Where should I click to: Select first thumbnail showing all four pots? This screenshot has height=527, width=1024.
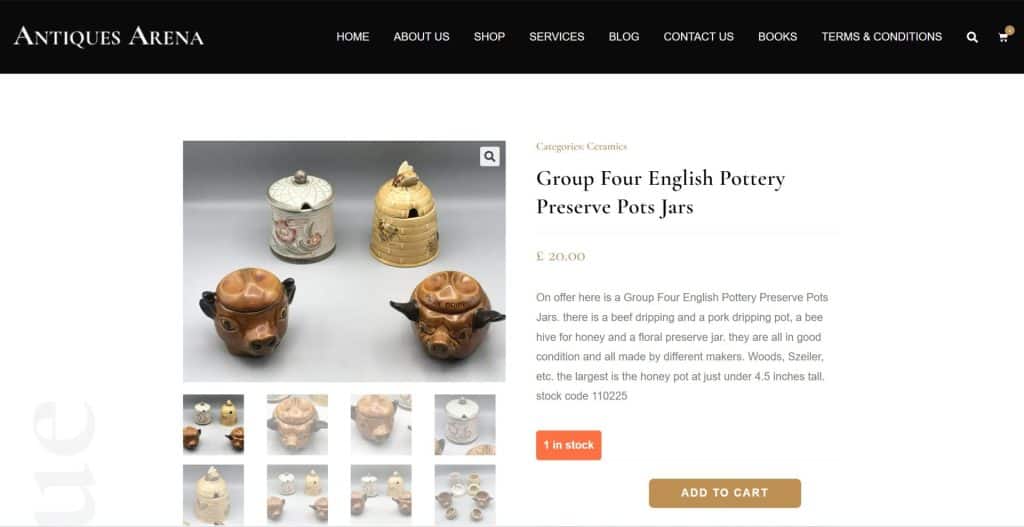(214, 424)
